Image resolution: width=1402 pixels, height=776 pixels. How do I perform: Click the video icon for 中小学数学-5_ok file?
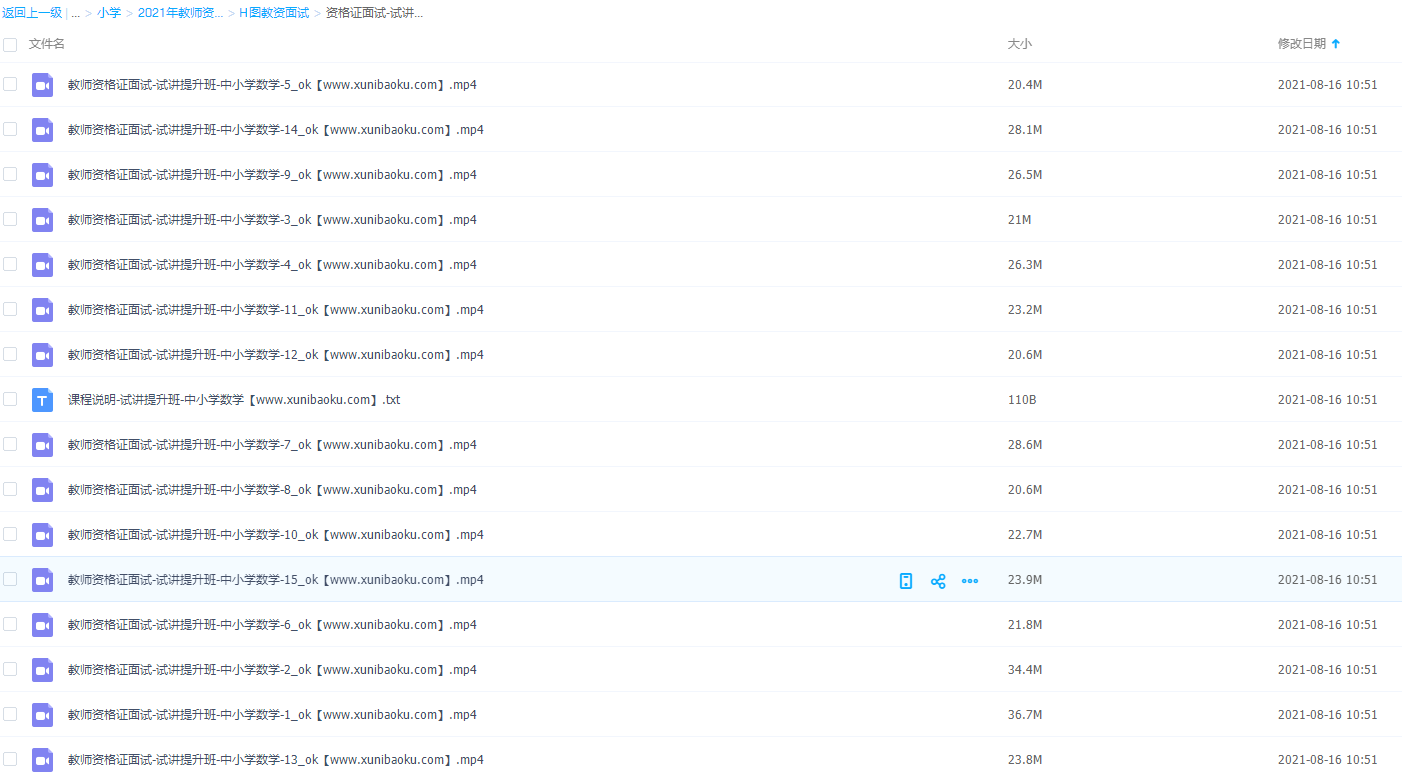[x=42, y=85]
